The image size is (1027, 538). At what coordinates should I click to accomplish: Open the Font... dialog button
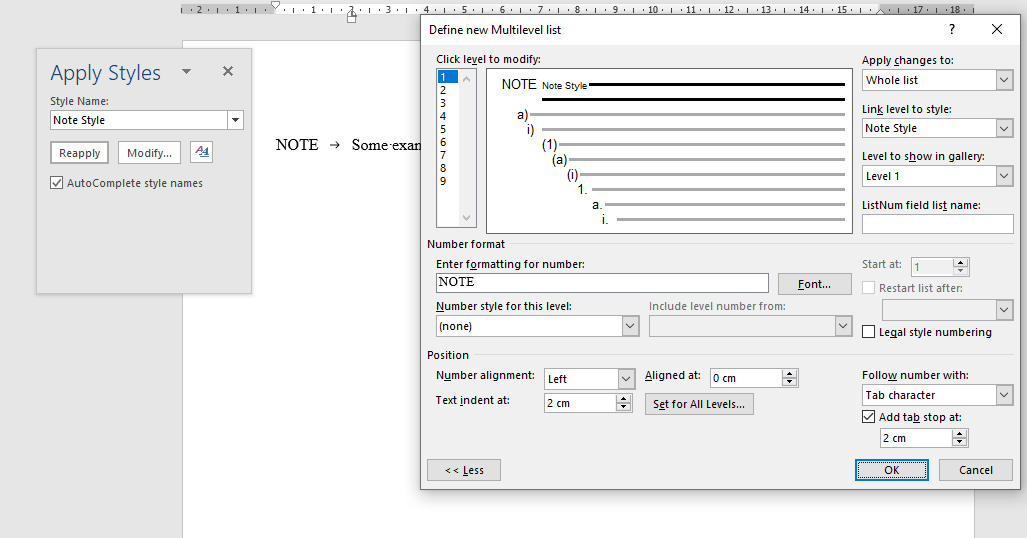click(x=815, y=284)
